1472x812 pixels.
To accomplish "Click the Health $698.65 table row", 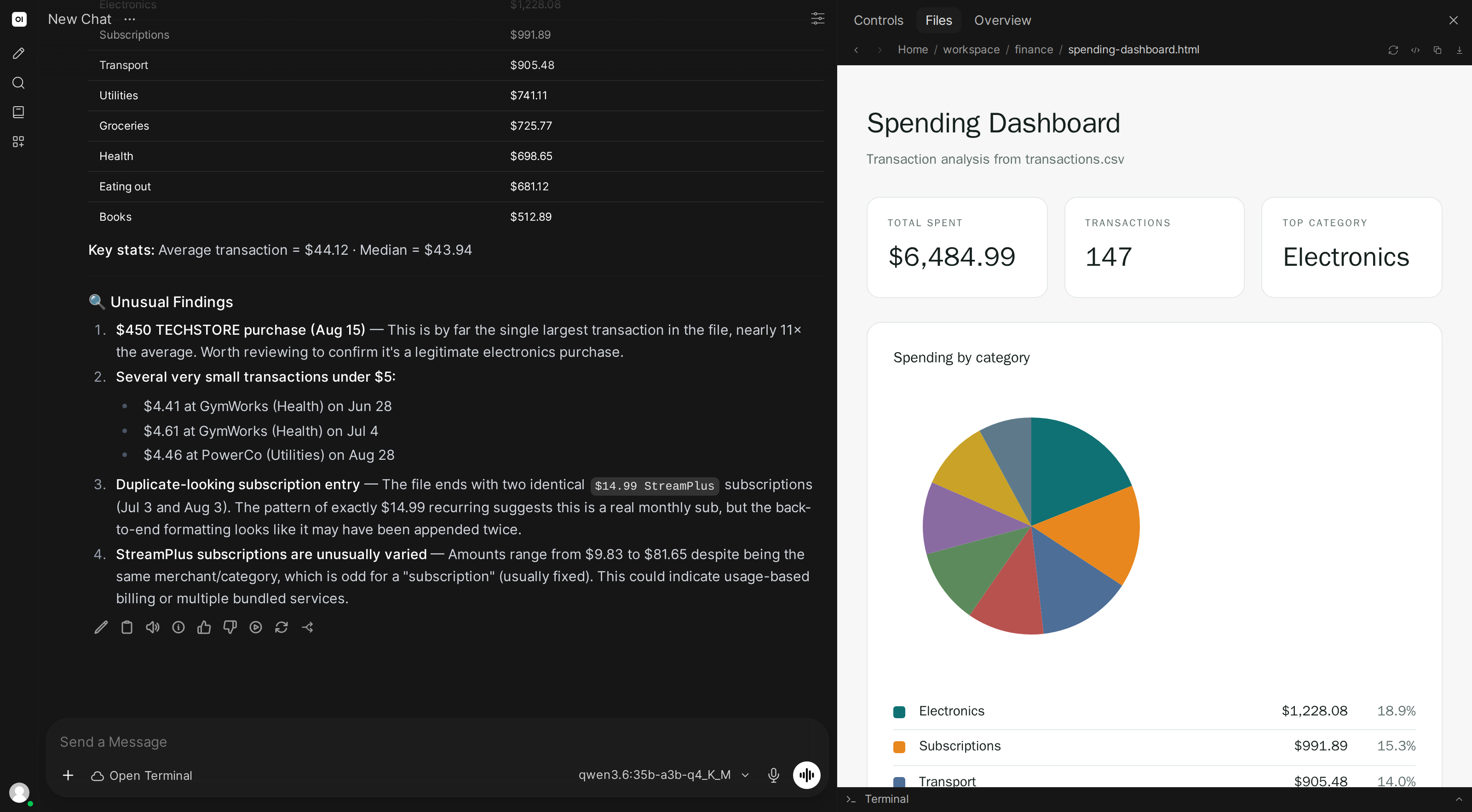I will [x=455, y=156].
